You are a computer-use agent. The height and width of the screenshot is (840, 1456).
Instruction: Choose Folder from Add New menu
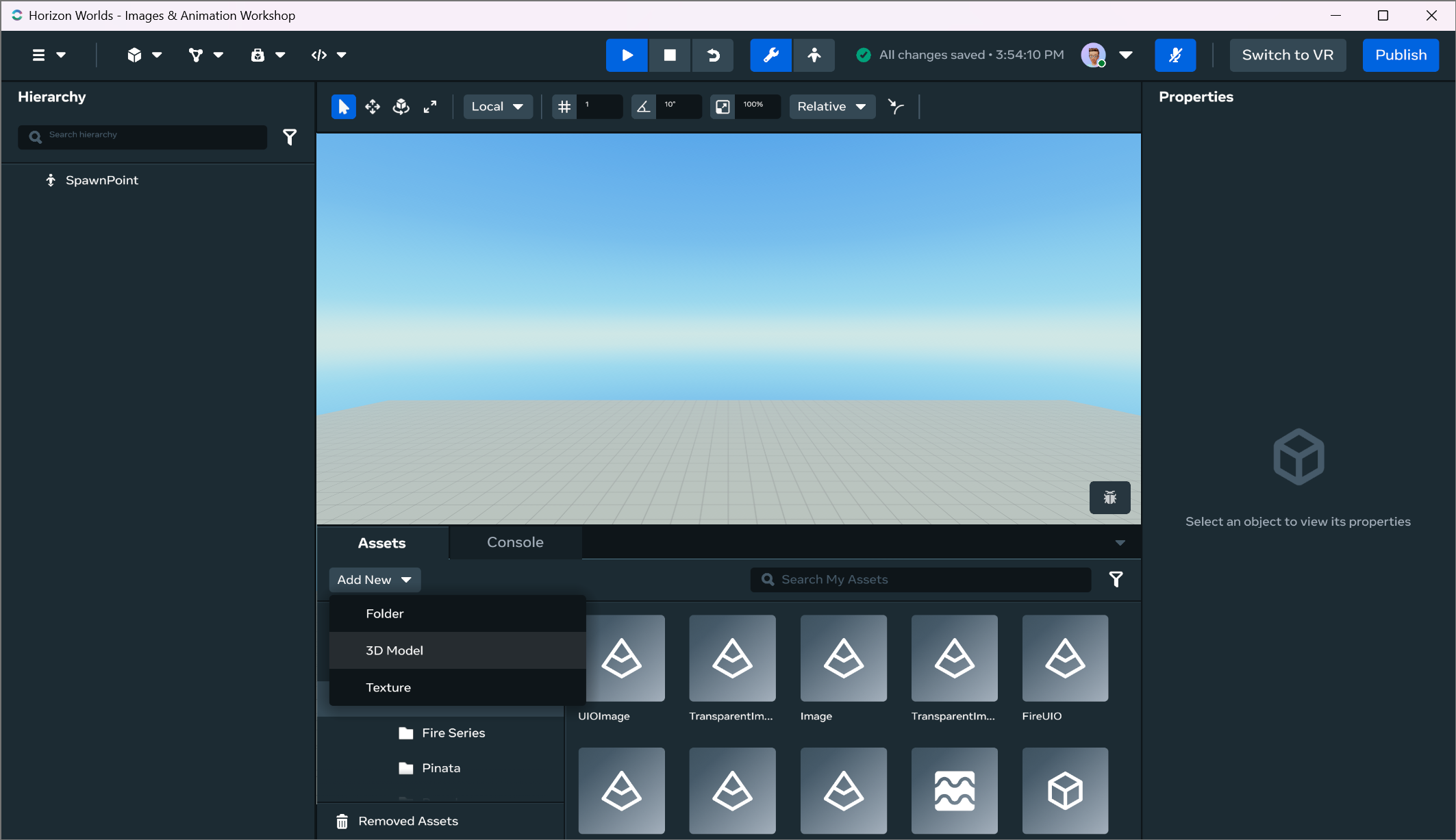(x=457, y=613)
